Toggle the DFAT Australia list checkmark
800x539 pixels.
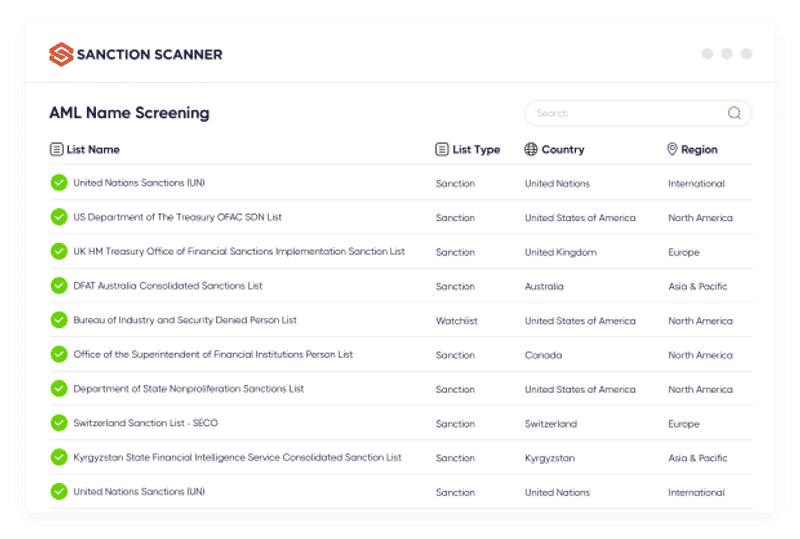point(59,285)
